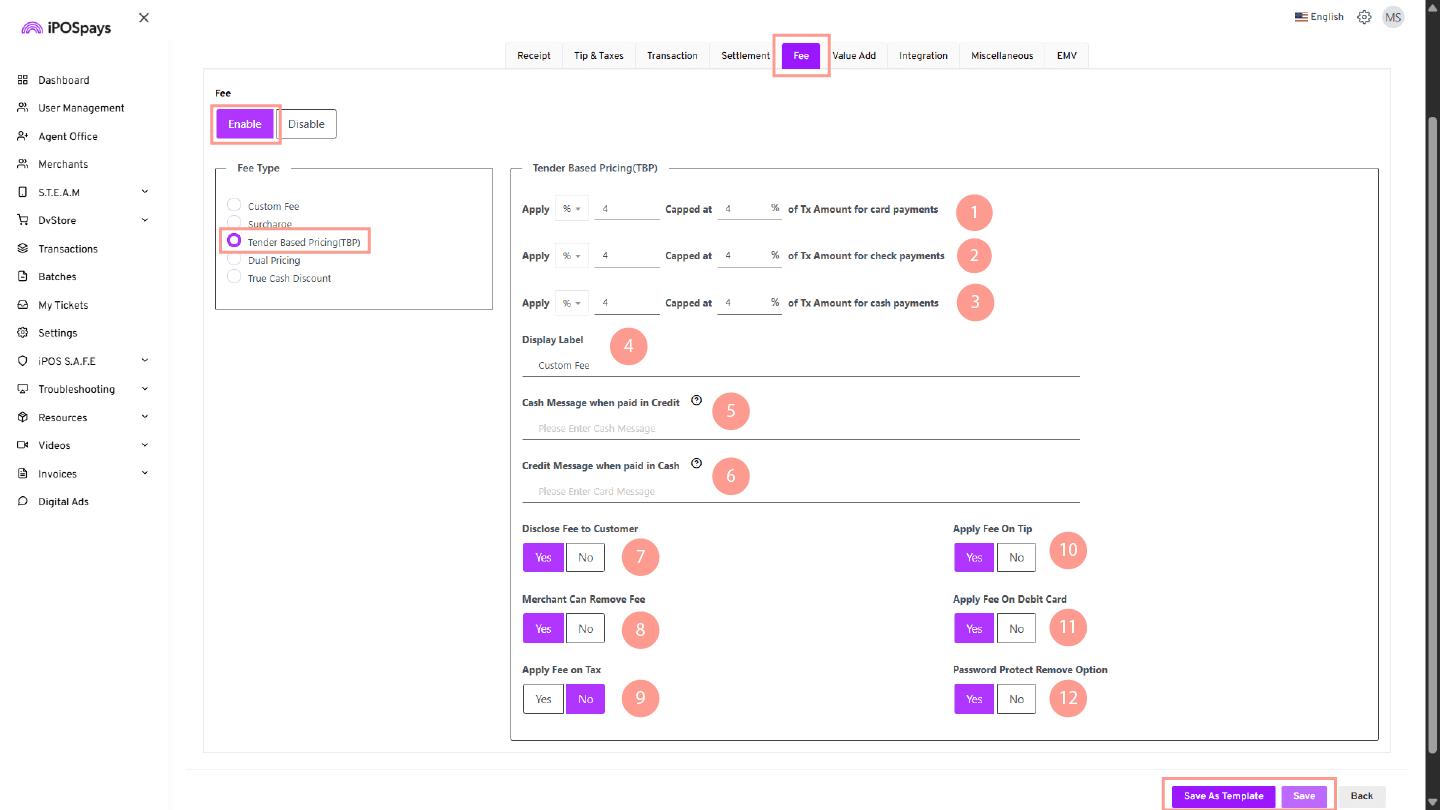Click help icon beside Cash Message label
Image resolution: width=1440 pixels, height=810 pixels.
click(697, 400)
